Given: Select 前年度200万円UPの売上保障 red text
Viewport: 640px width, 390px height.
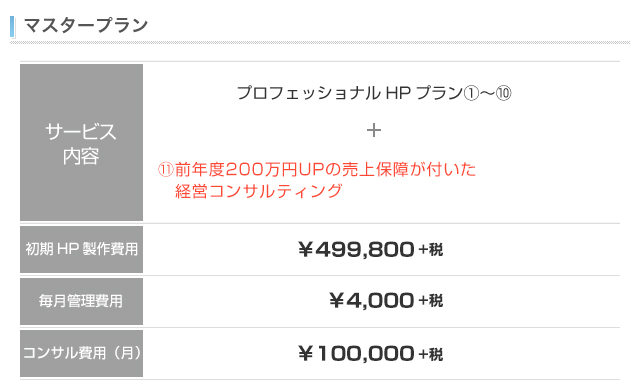Looking at the screenshot, I should point(291,169).
